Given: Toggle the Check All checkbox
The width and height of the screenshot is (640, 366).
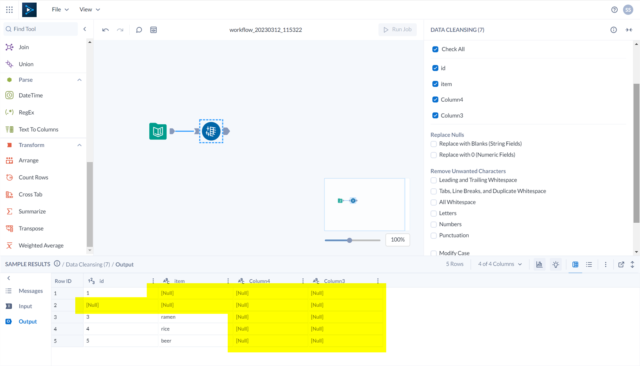Looking at the screenshot, I should tap(435, 49).
